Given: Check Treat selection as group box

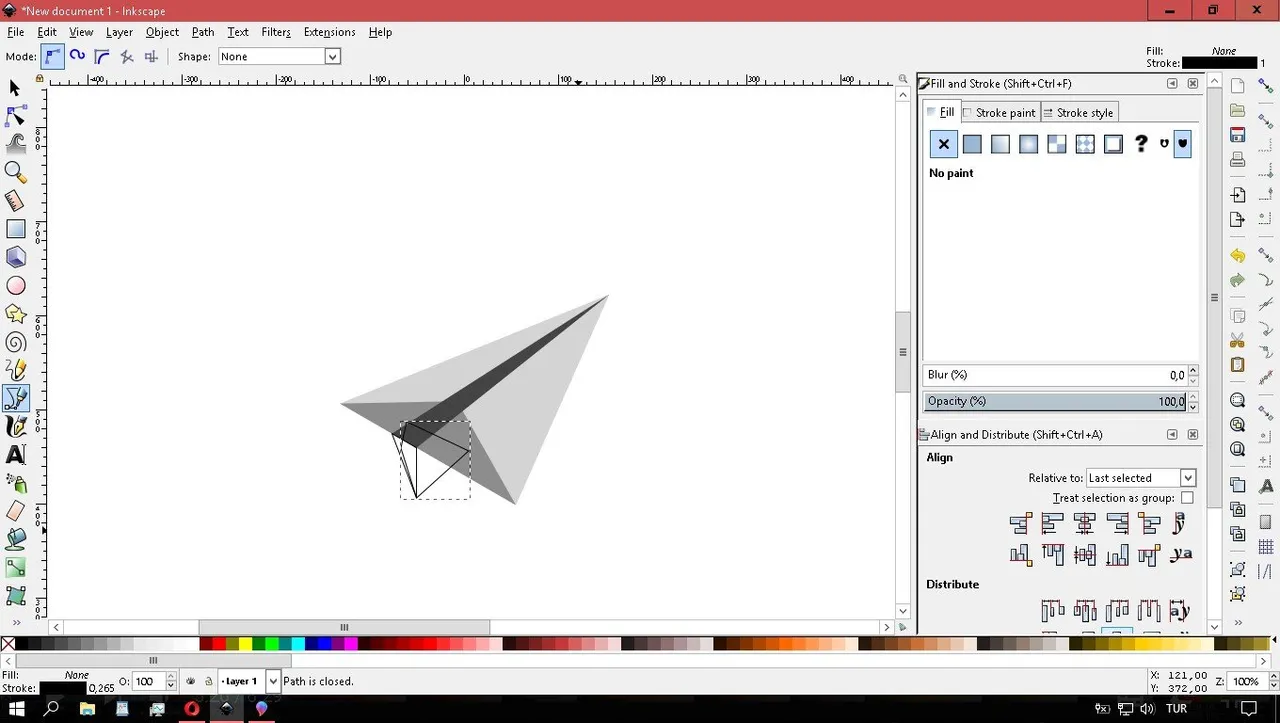Looking at the screenshot, I should [x=1187, y=498].
